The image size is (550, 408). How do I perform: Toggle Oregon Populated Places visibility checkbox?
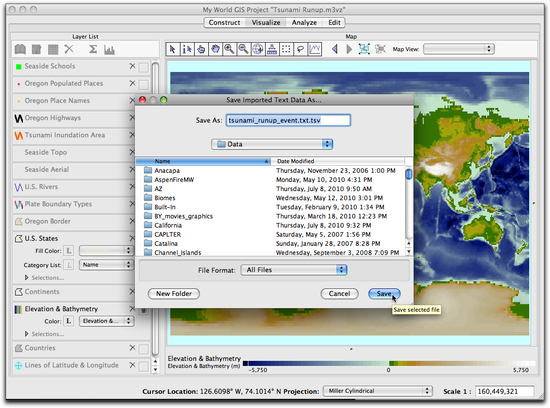143,85
